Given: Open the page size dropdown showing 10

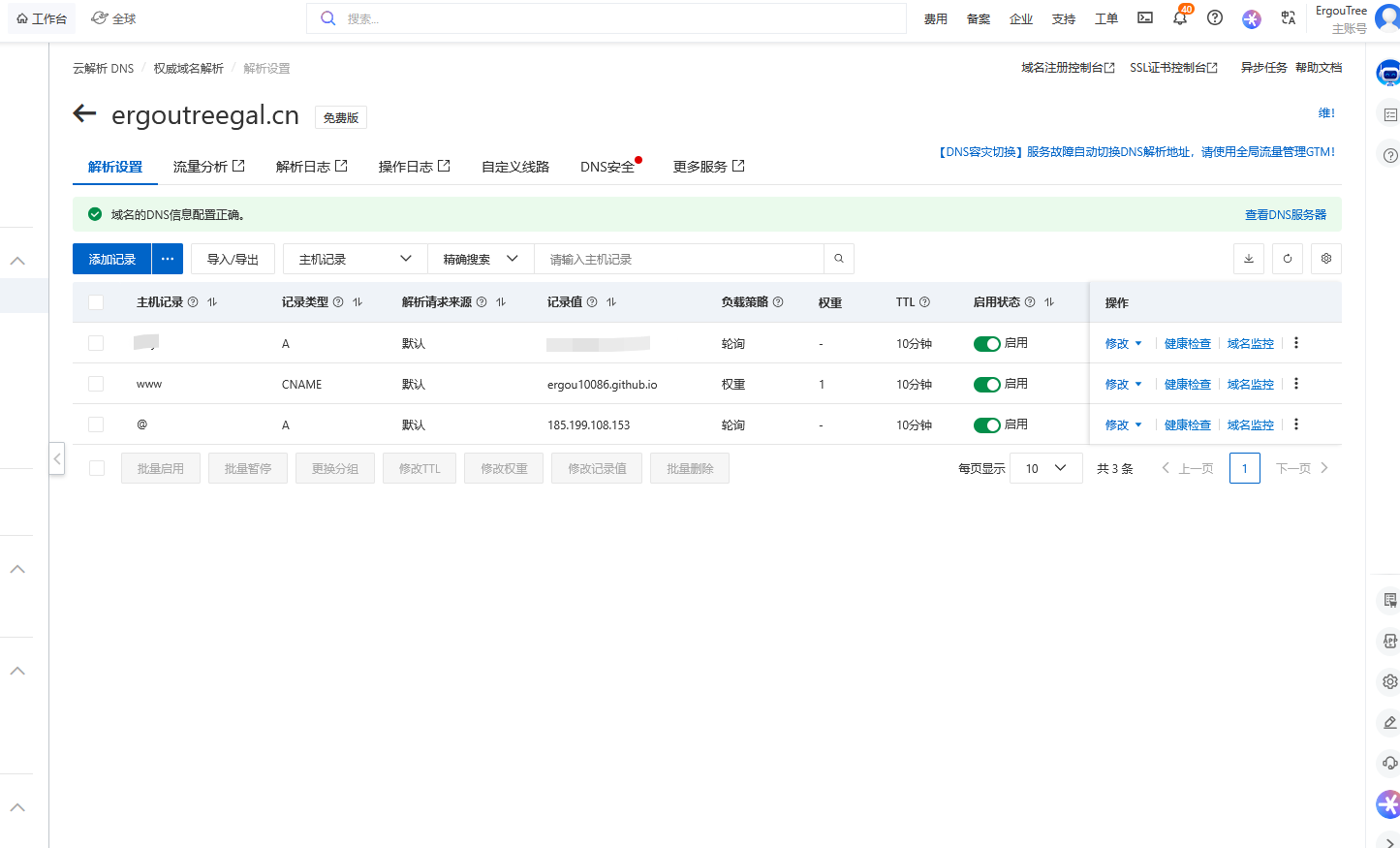Looking at the screenshot, I should coord(1046,468).
